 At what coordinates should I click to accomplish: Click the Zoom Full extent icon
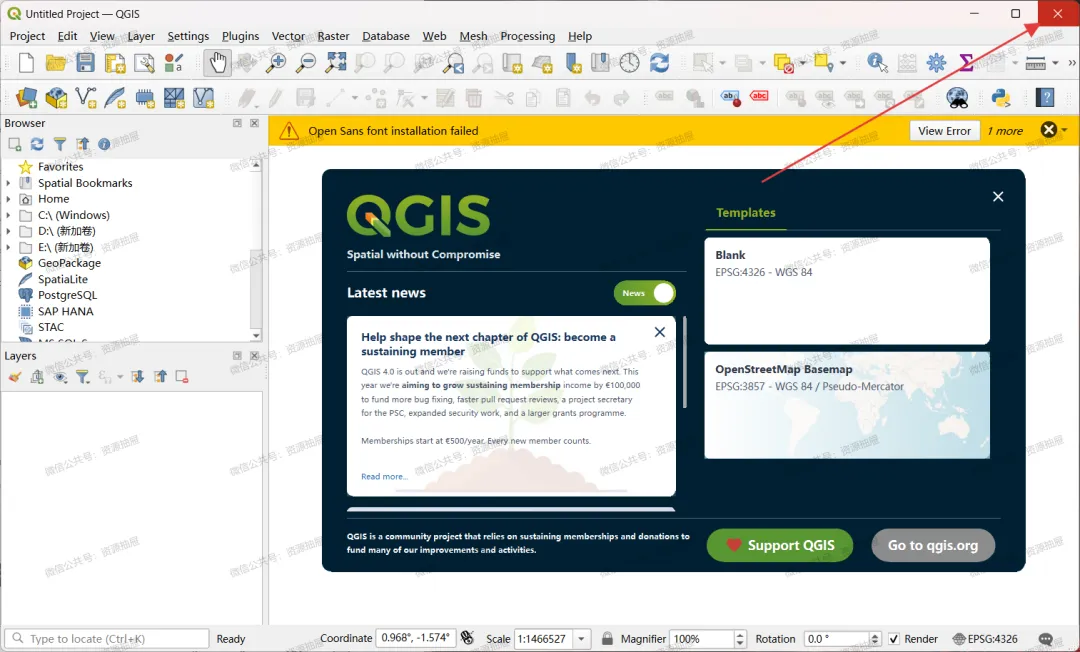point(335,63)
